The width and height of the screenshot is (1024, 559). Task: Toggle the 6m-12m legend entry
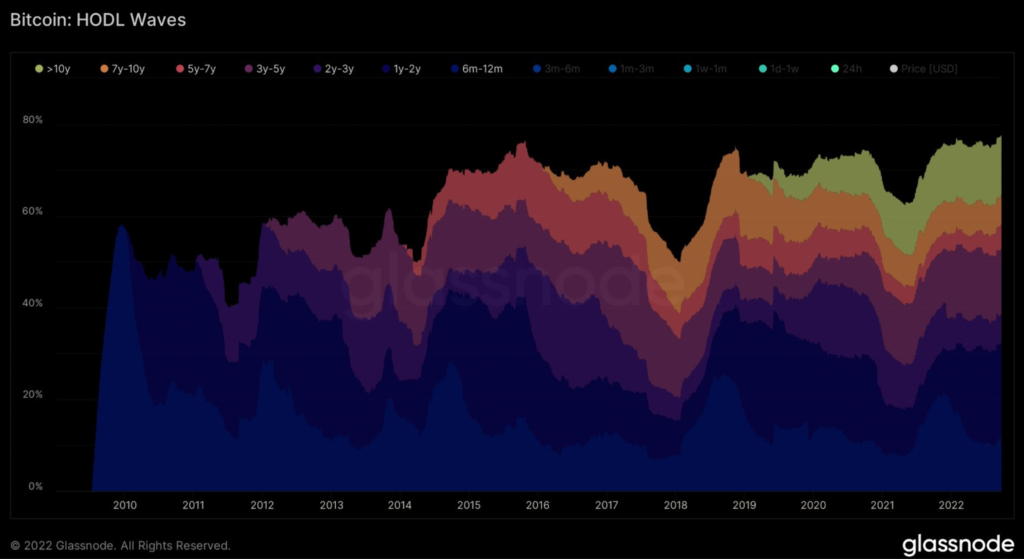coord(477,69)
